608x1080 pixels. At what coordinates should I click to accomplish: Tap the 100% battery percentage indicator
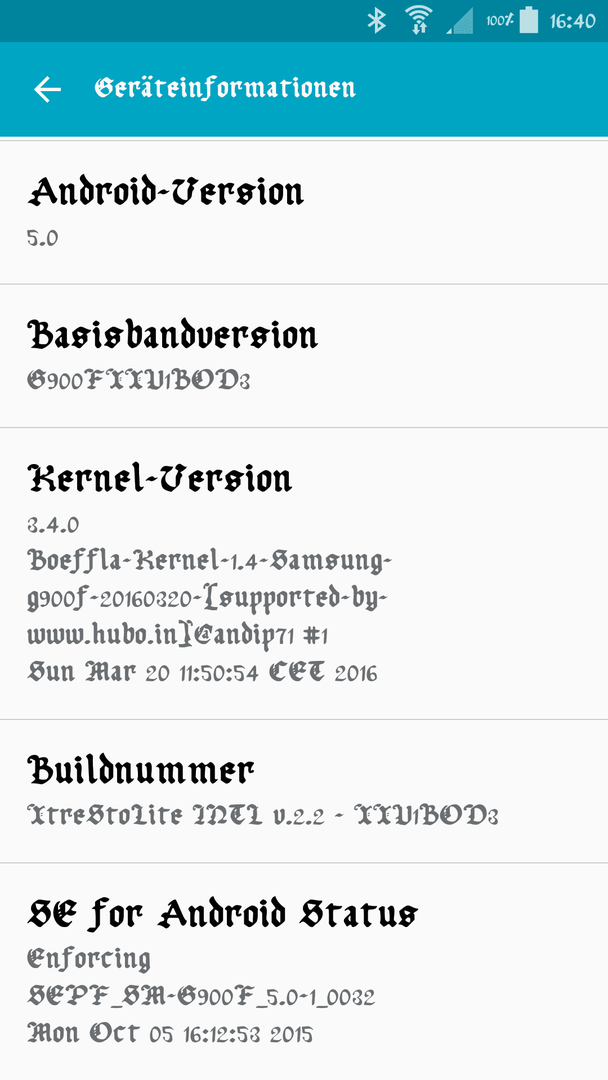point(500,21)
